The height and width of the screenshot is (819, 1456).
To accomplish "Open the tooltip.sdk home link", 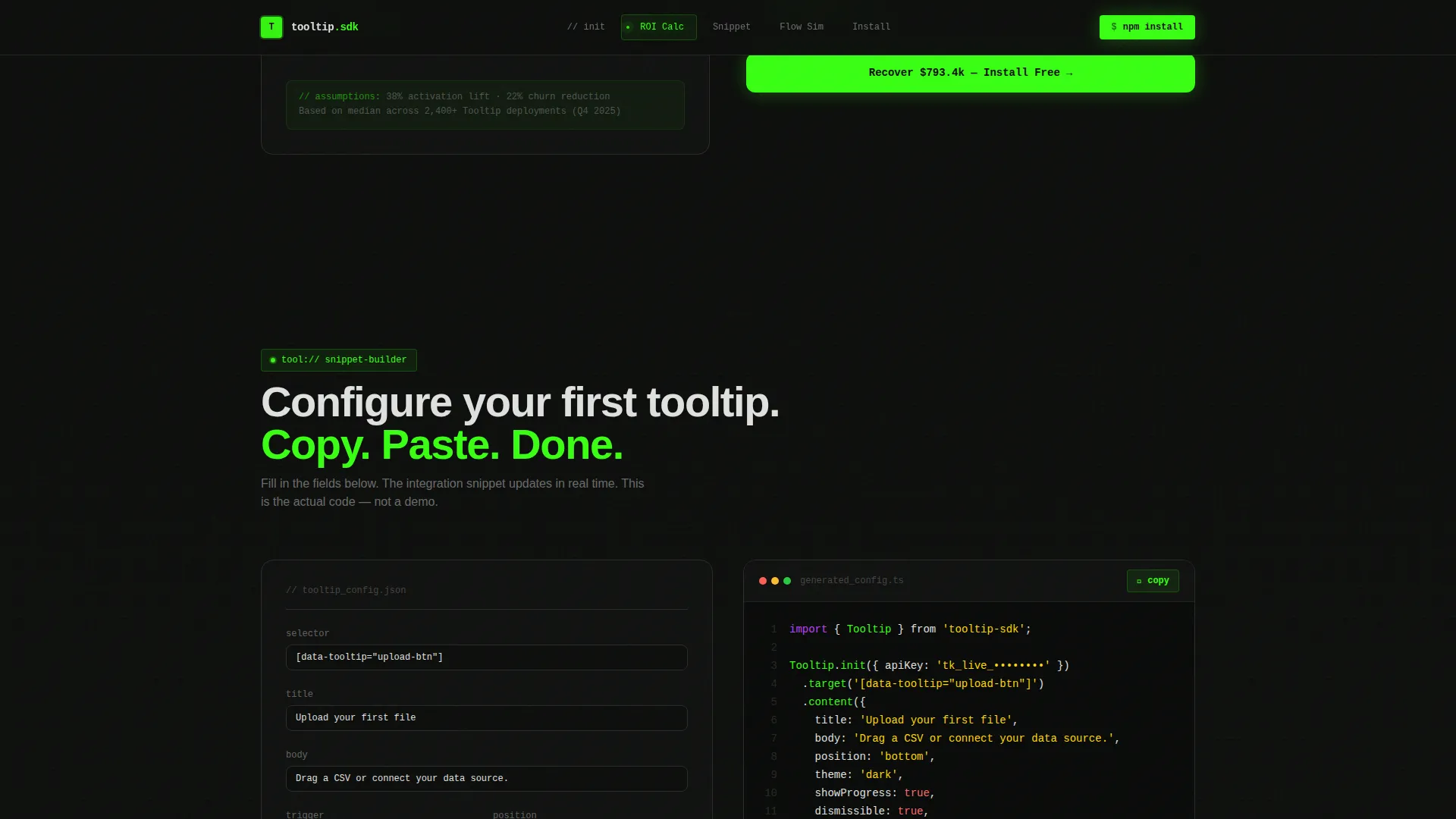I will click(x=325, y=27).
